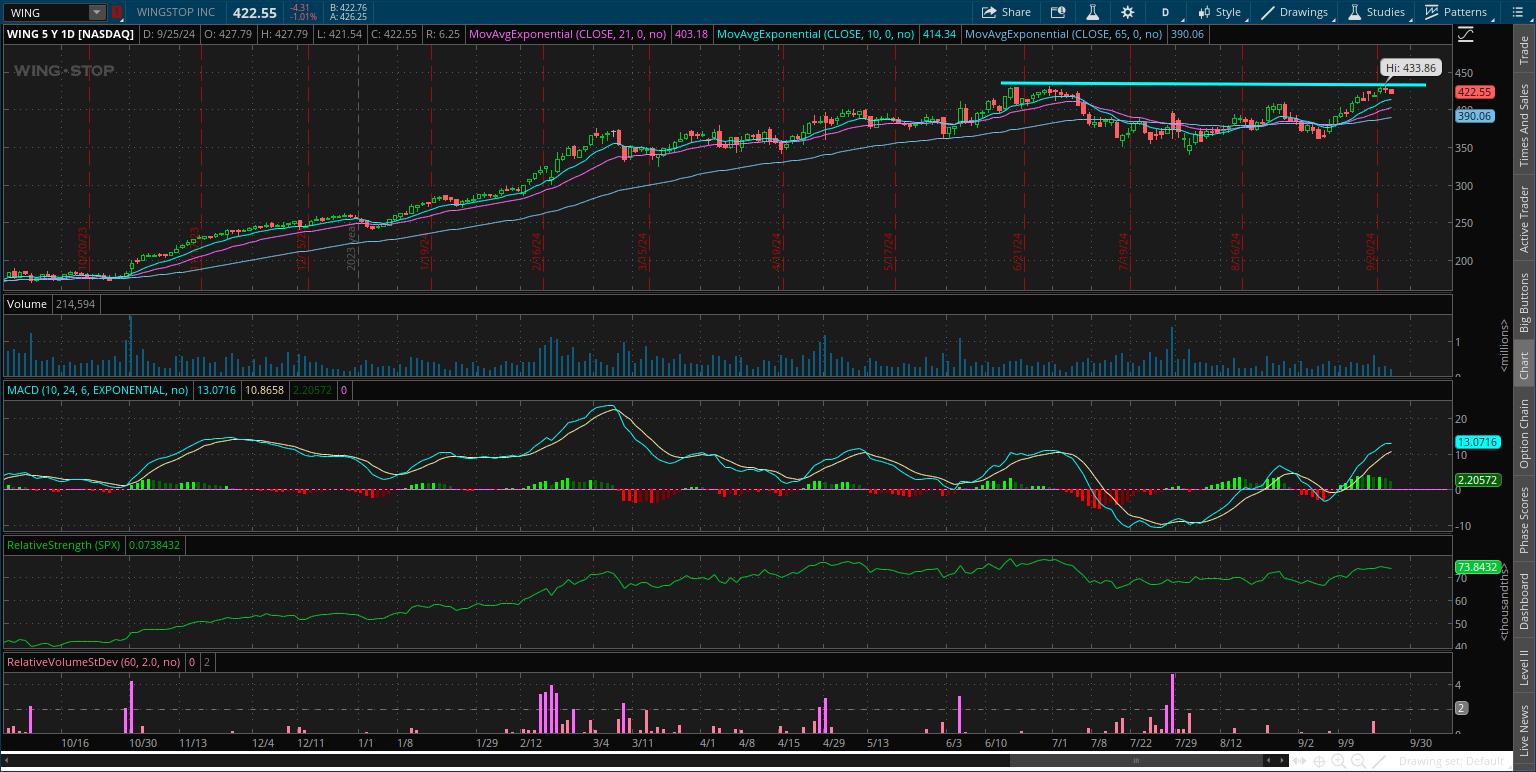Click the cyan horizontal resistance line drawing

pyautogui.click(x=1212, y=84)
